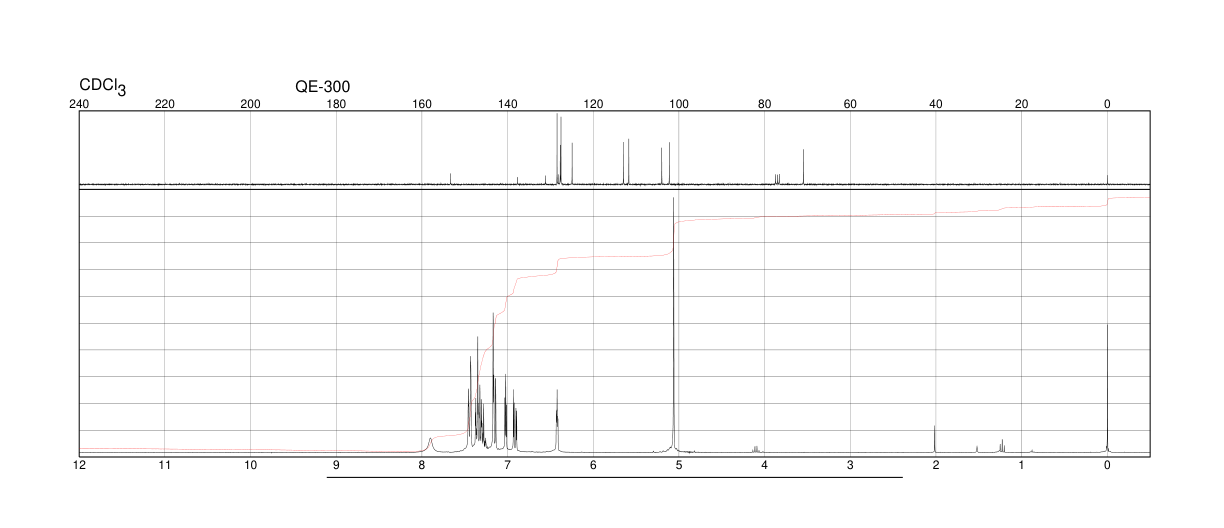Image resolution: width=1224 pixels, height=528 pixels.
Task: Click the 5 ppm label on proton axis
Action: [x=679, y=465]
